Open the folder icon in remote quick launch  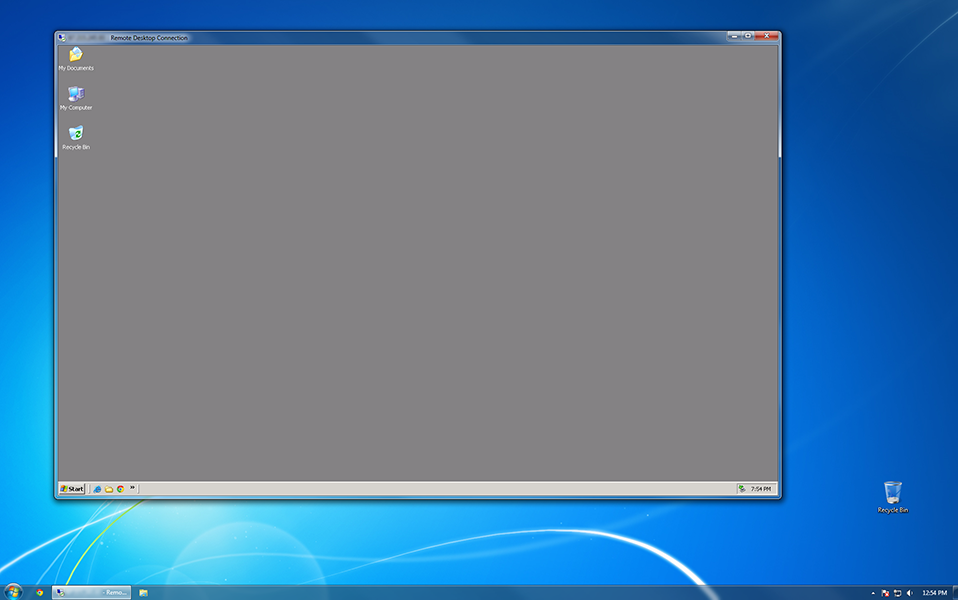(109, 489)
